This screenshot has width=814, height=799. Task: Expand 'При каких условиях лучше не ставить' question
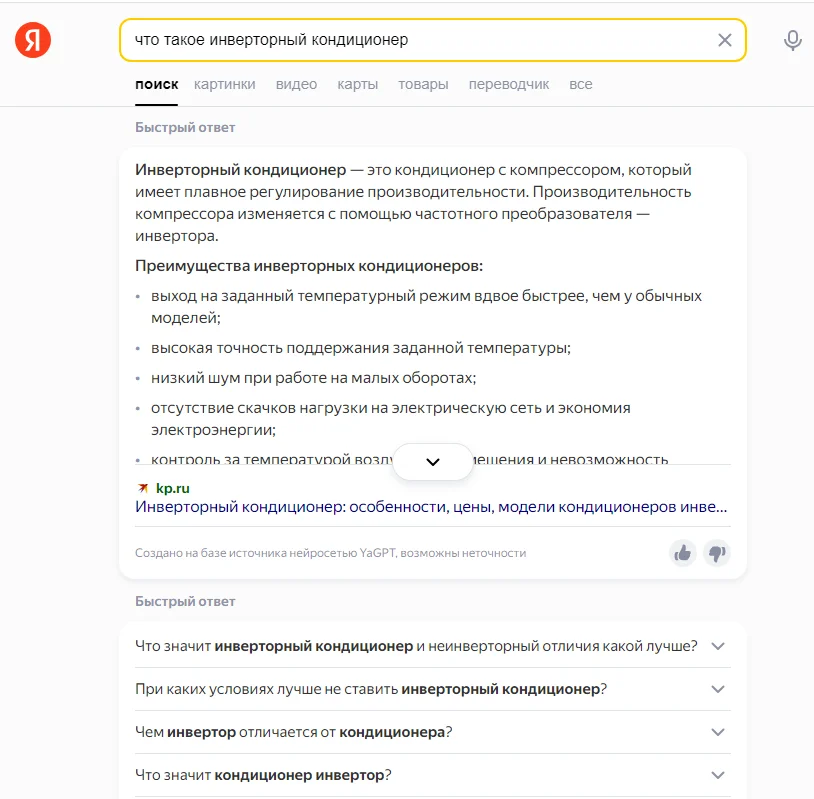coord(717,689)
